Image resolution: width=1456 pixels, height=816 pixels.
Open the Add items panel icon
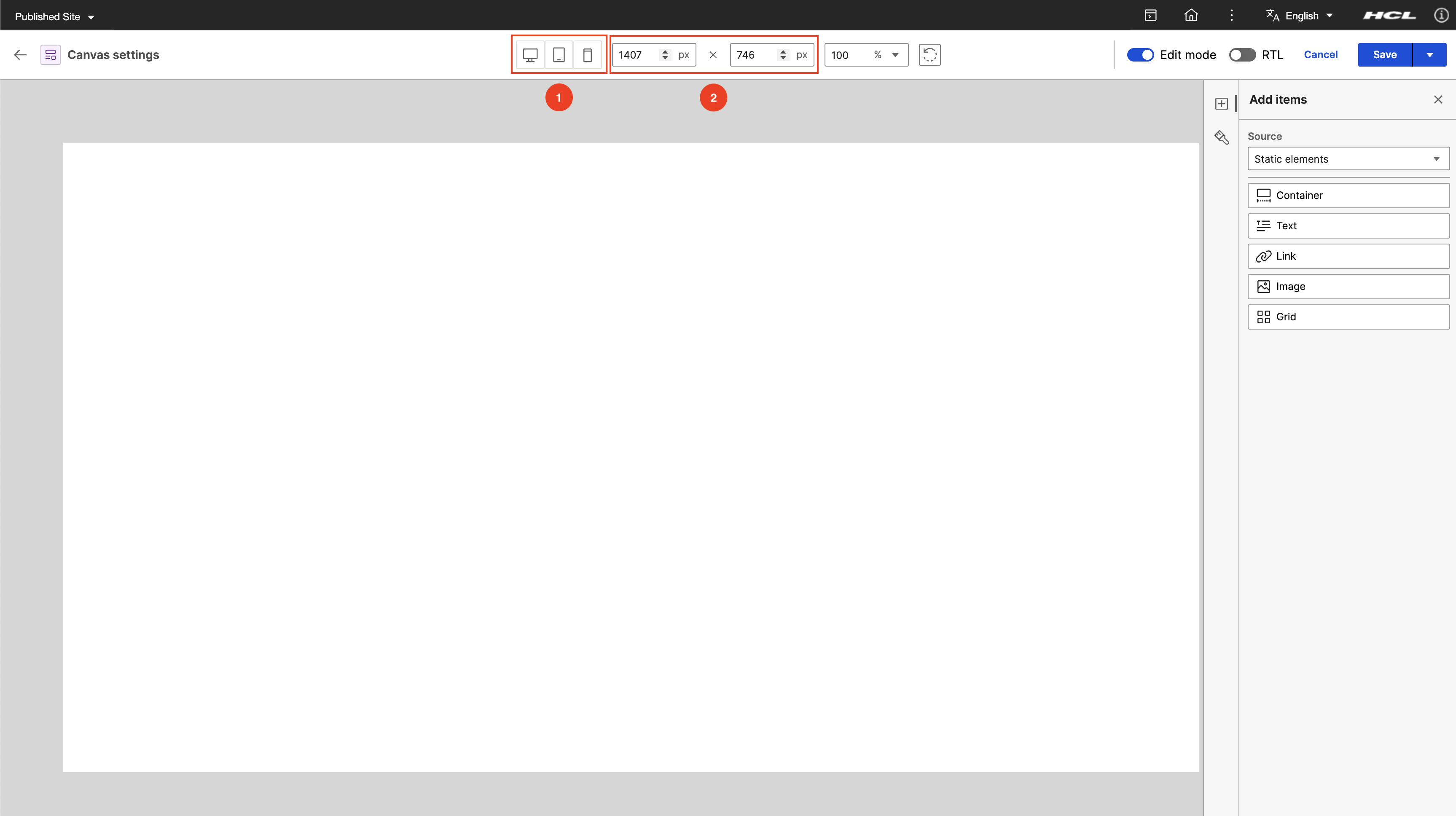pyautogui.click(x=1222, y=103)
